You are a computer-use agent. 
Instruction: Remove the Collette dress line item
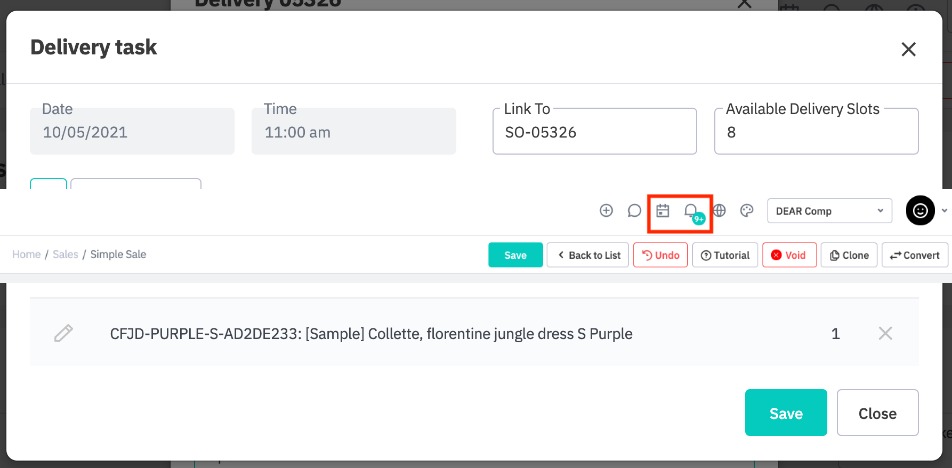[x=885, y=333]
